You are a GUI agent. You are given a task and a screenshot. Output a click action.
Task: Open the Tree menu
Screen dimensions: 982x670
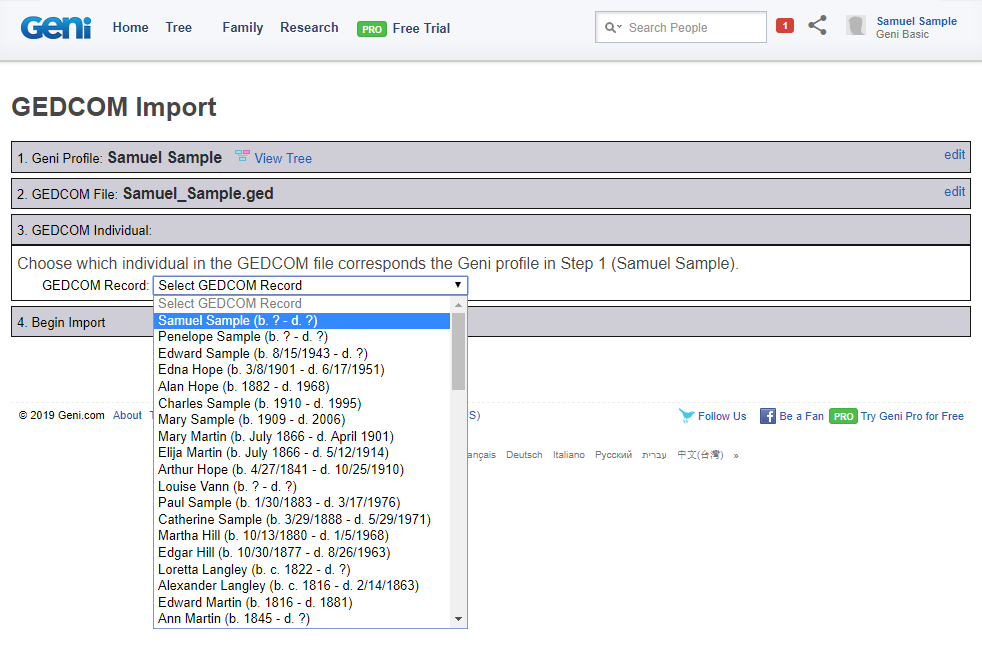178,28
